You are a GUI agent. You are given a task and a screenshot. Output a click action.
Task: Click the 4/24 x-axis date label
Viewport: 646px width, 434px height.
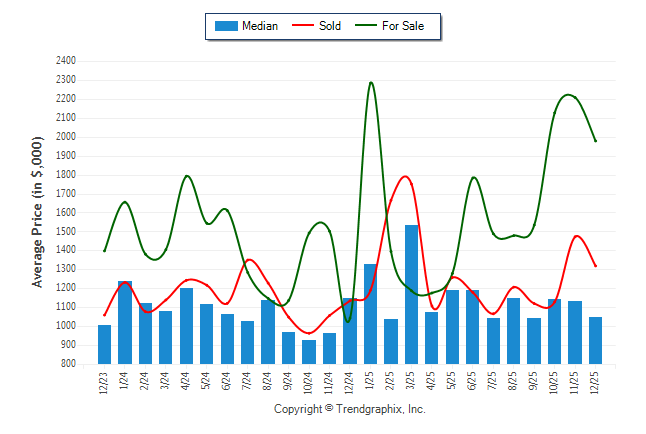[x=187, y=383]
